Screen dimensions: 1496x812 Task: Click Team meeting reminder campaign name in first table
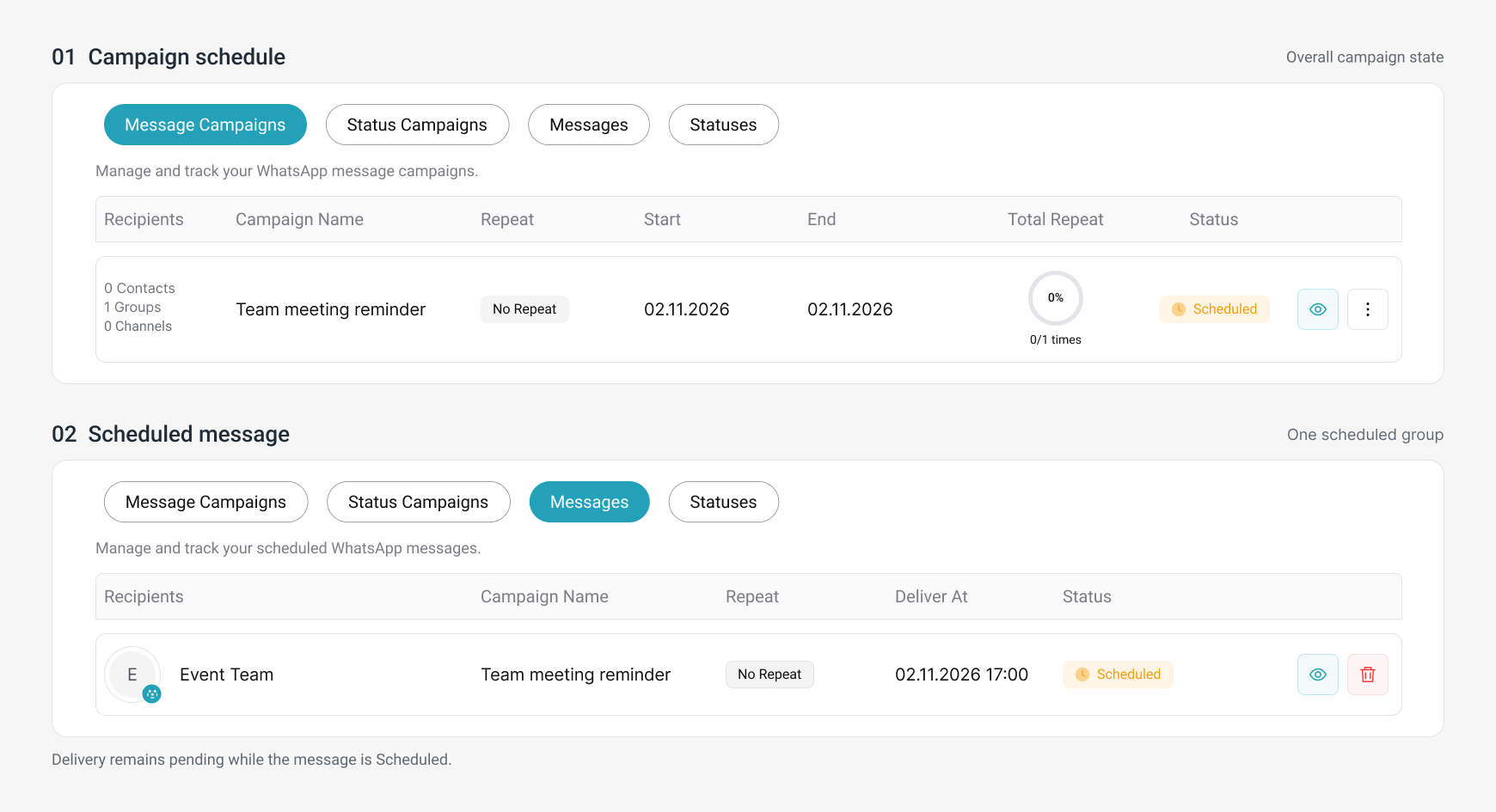tap(331, 309)
